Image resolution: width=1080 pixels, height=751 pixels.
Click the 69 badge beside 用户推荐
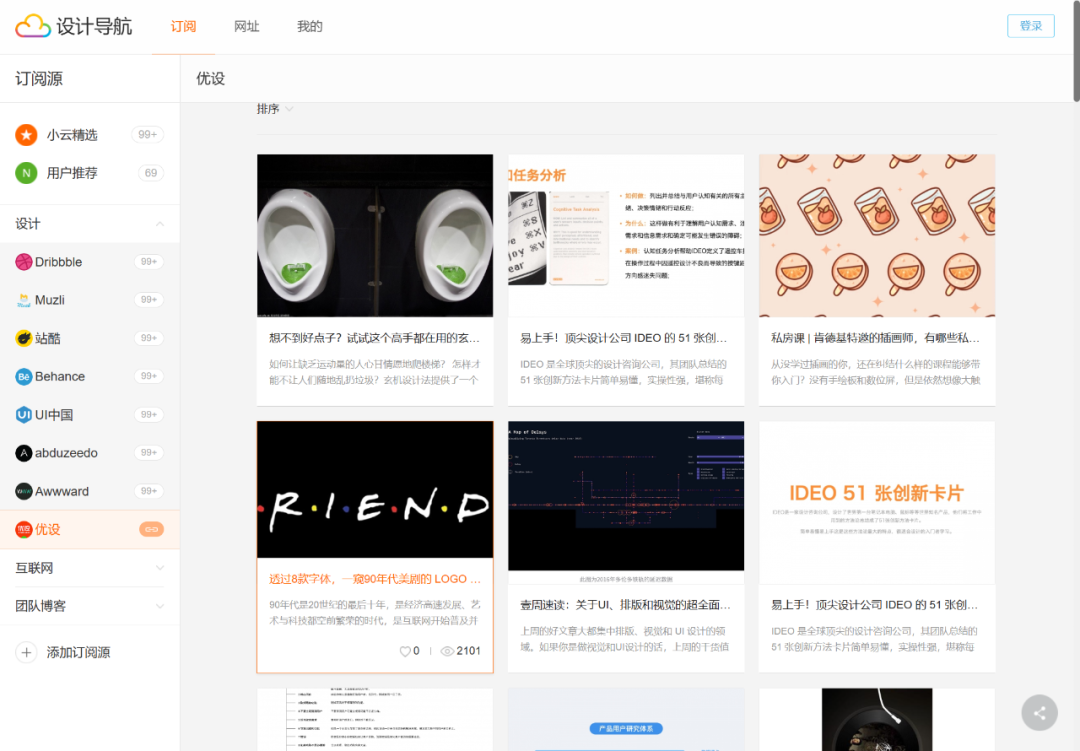(x=151, y=173)
